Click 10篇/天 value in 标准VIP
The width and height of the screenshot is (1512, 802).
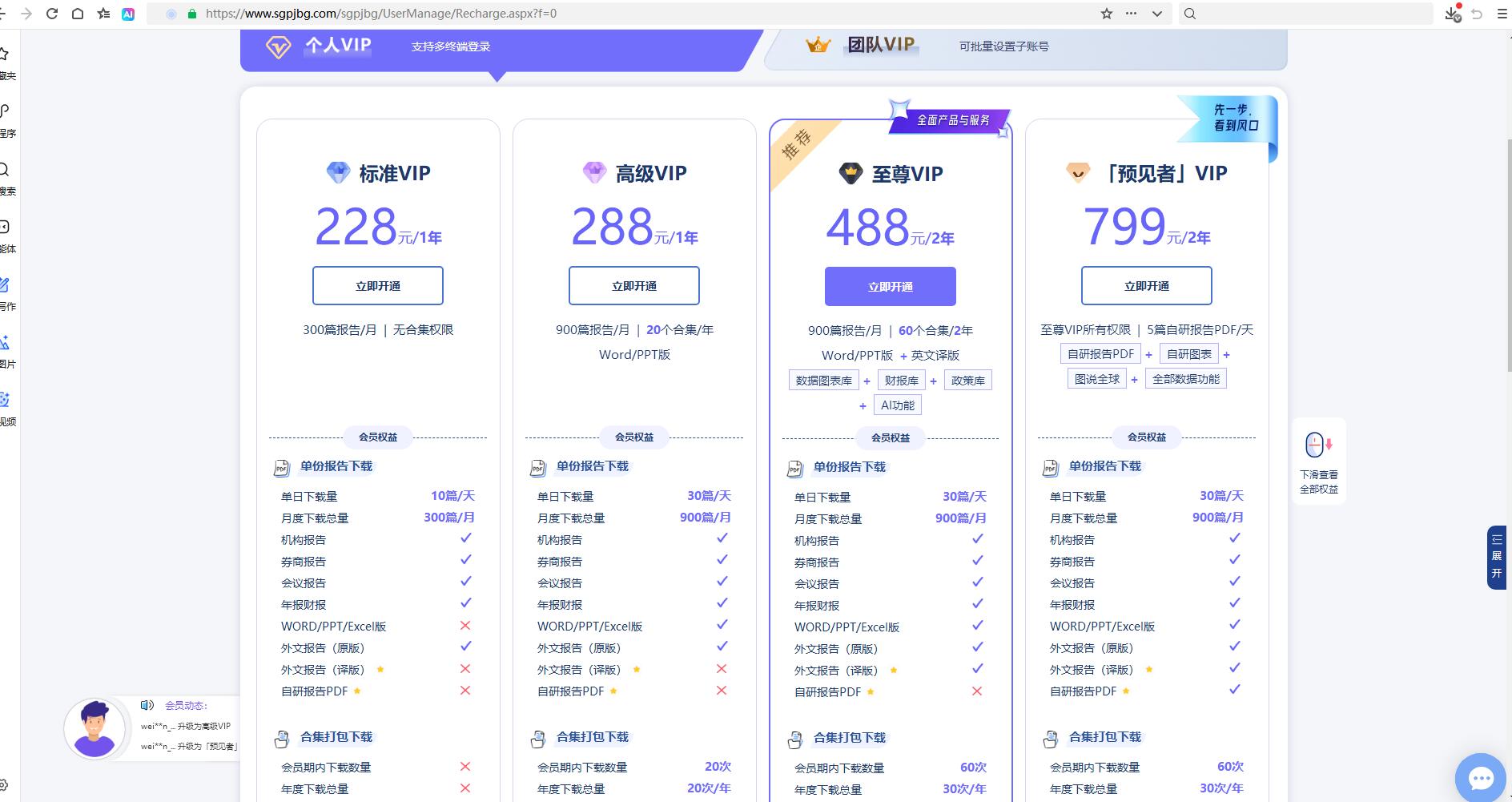452,496
